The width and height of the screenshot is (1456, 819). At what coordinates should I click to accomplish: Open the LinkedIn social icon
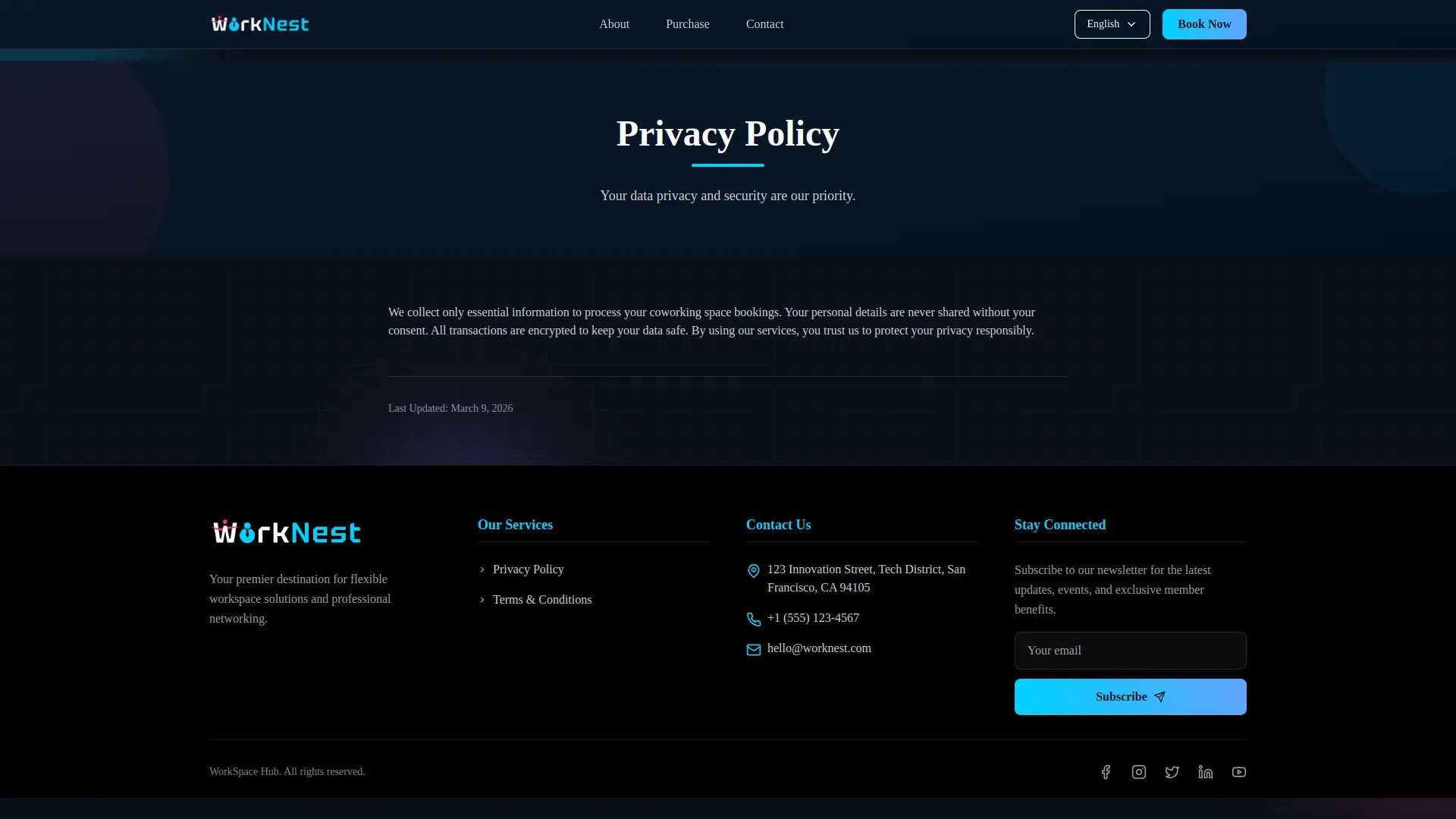click(1206, 772)
